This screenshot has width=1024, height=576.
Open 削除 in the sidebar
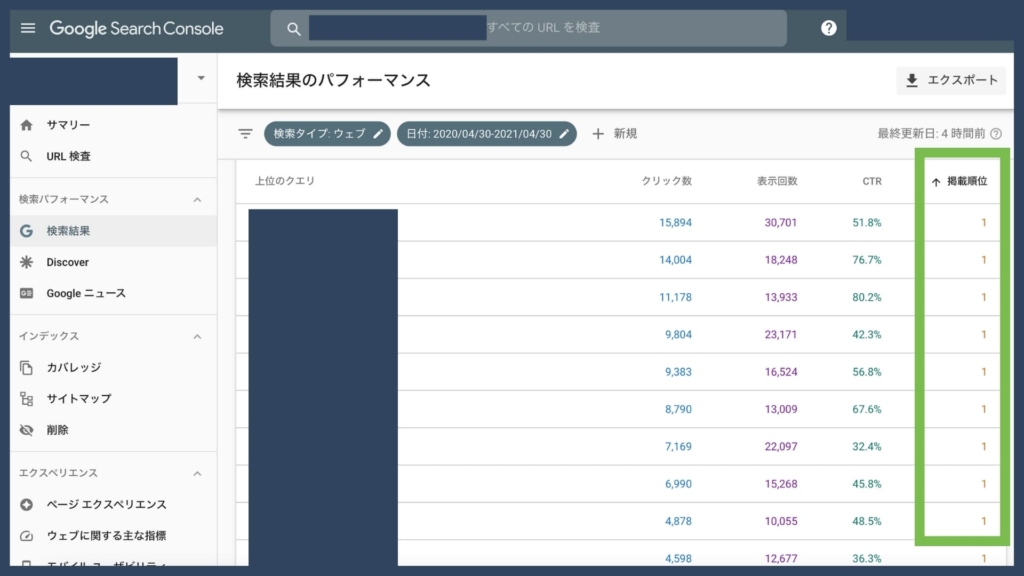pos(113,430)
